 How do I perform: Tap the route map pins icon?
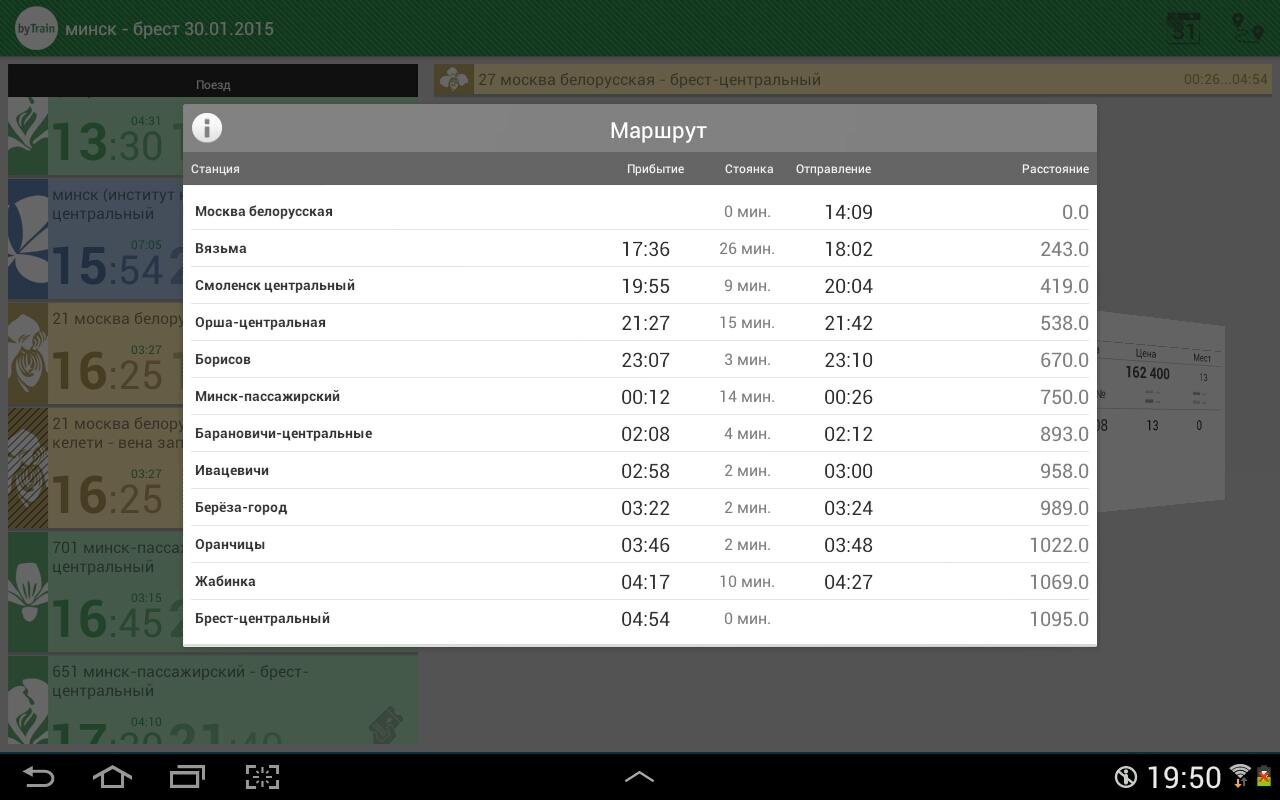(1246, 28)
